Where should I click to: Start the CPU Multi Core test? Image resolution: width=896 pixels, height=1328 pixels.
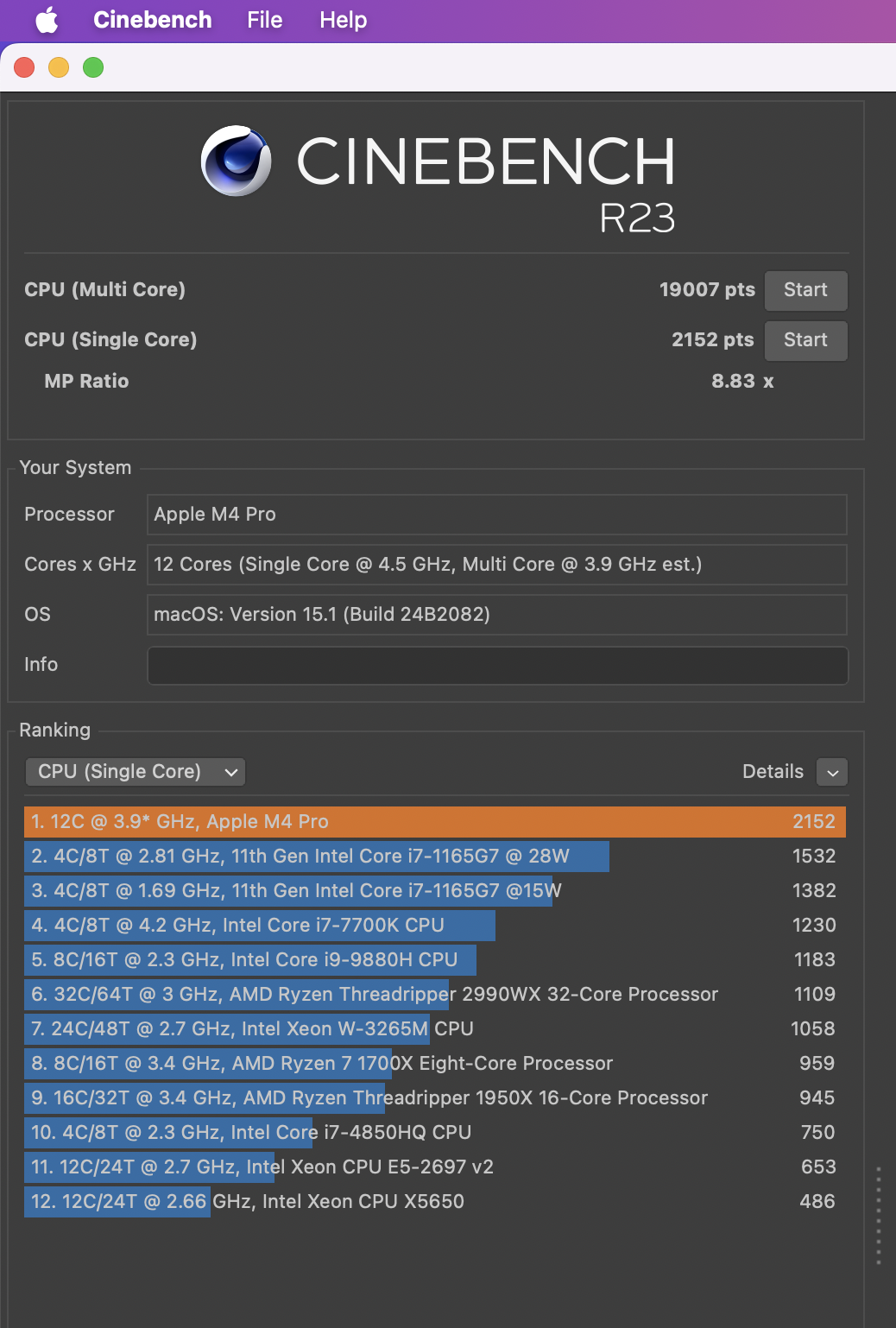coord(805,290)
